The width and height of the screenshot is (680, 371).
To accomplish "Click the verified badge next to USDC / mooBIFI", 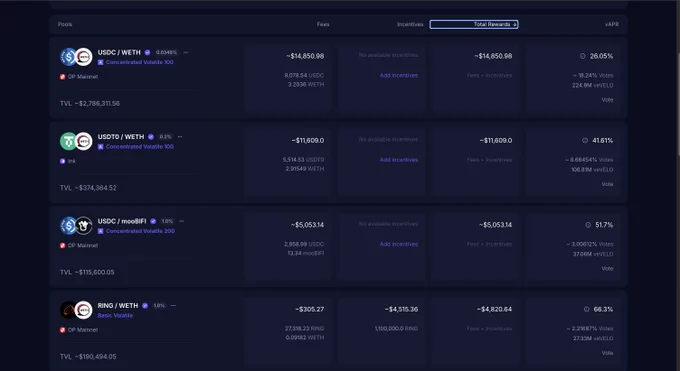I will pos(153,221).
